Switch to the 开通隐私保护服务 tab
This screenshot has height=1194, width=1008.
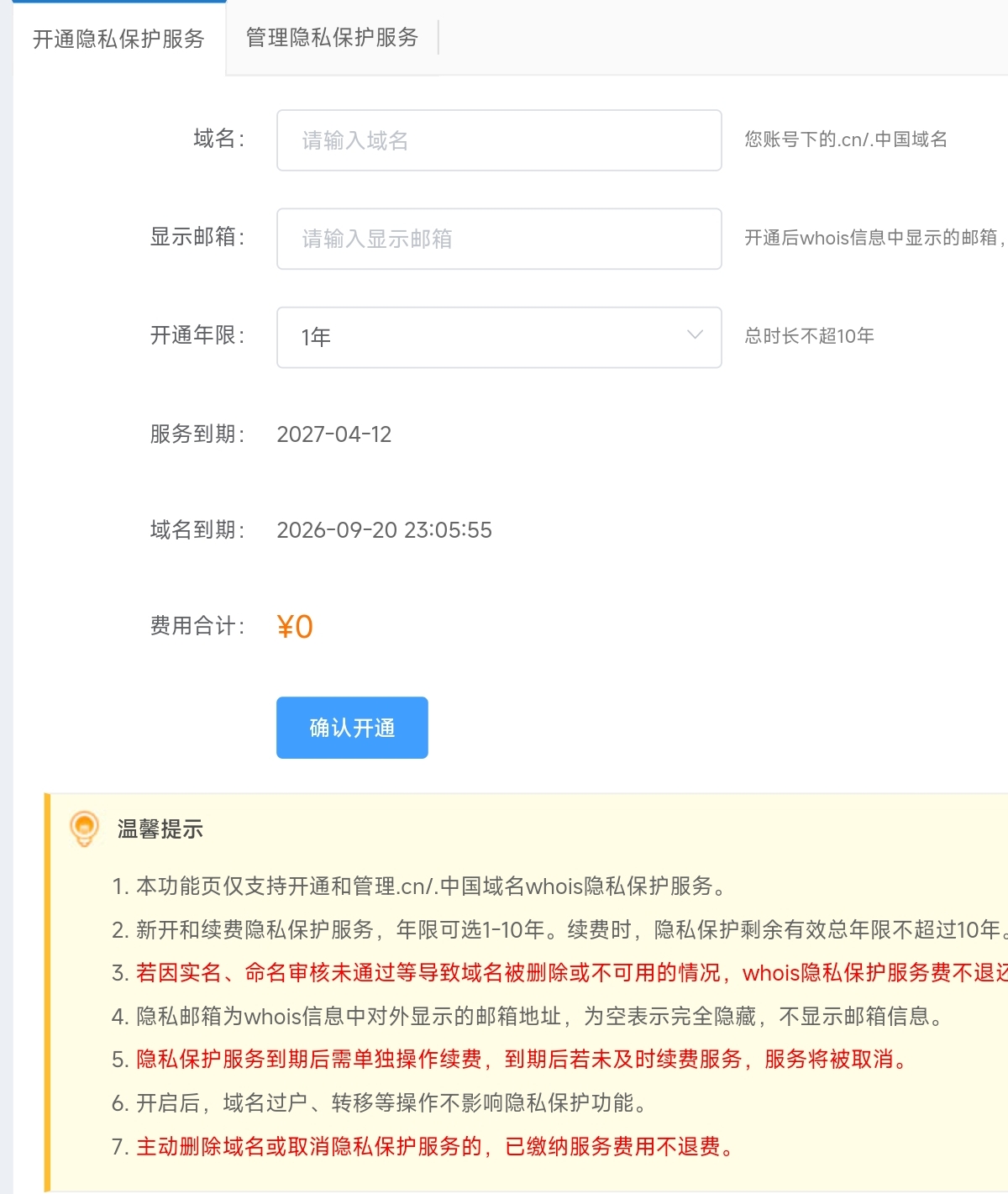[118, 39]
